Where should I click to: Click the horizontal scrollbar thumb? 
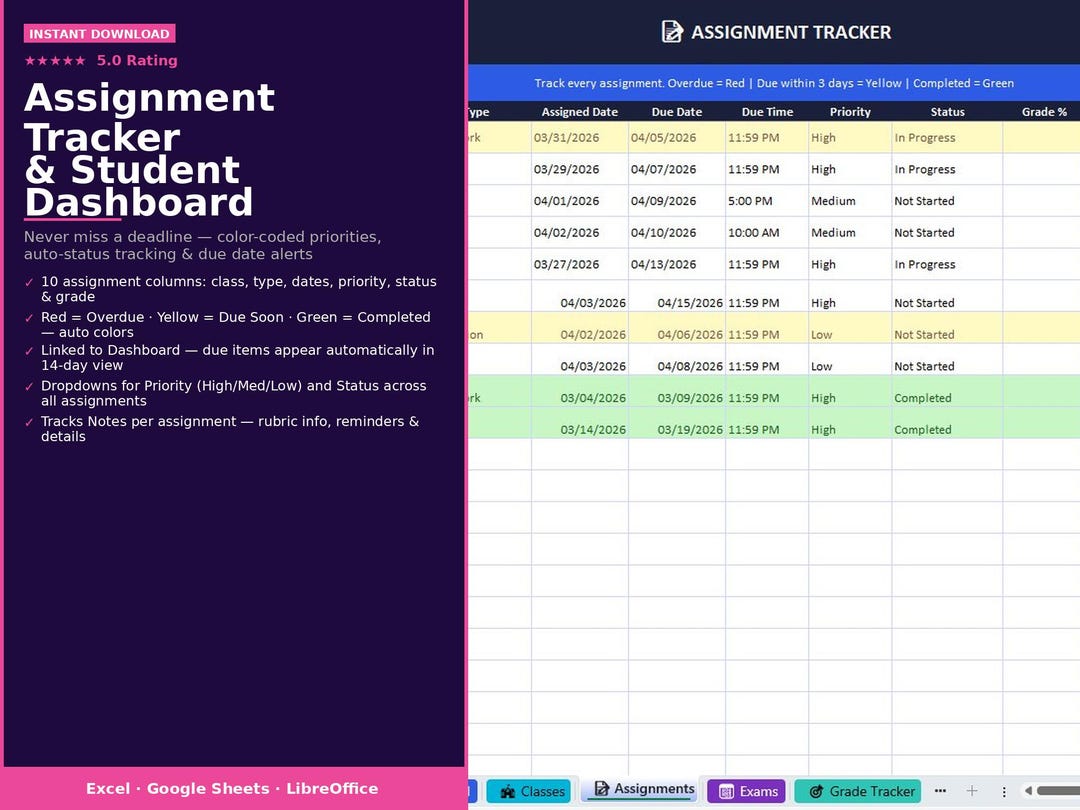tap(1058, 791)
